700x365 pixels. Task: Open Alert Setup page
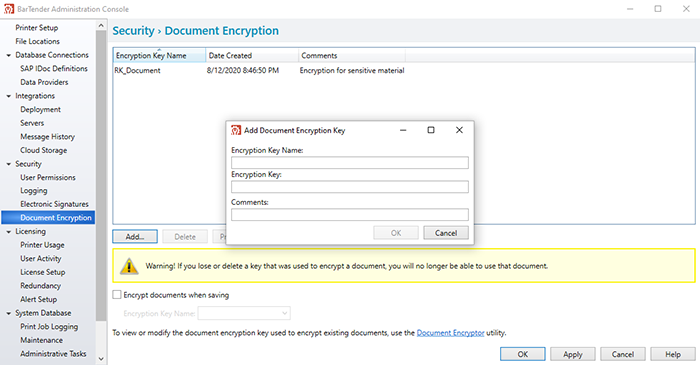point(38,299)
